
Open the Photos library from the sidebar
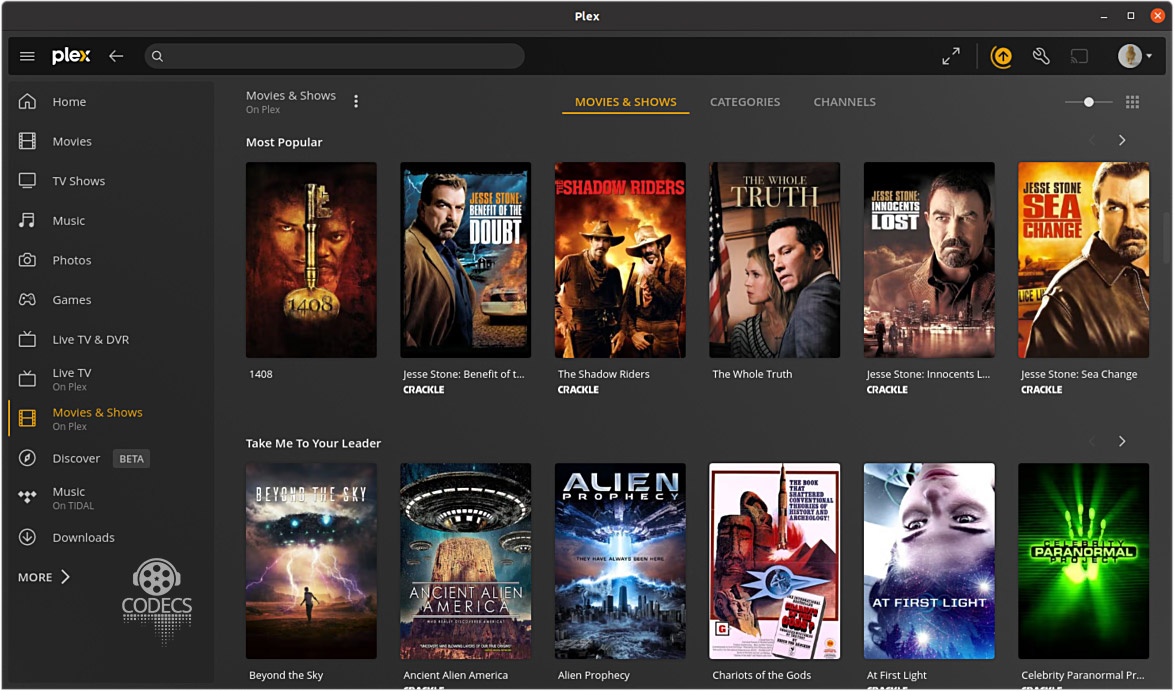tap(72, 260)
